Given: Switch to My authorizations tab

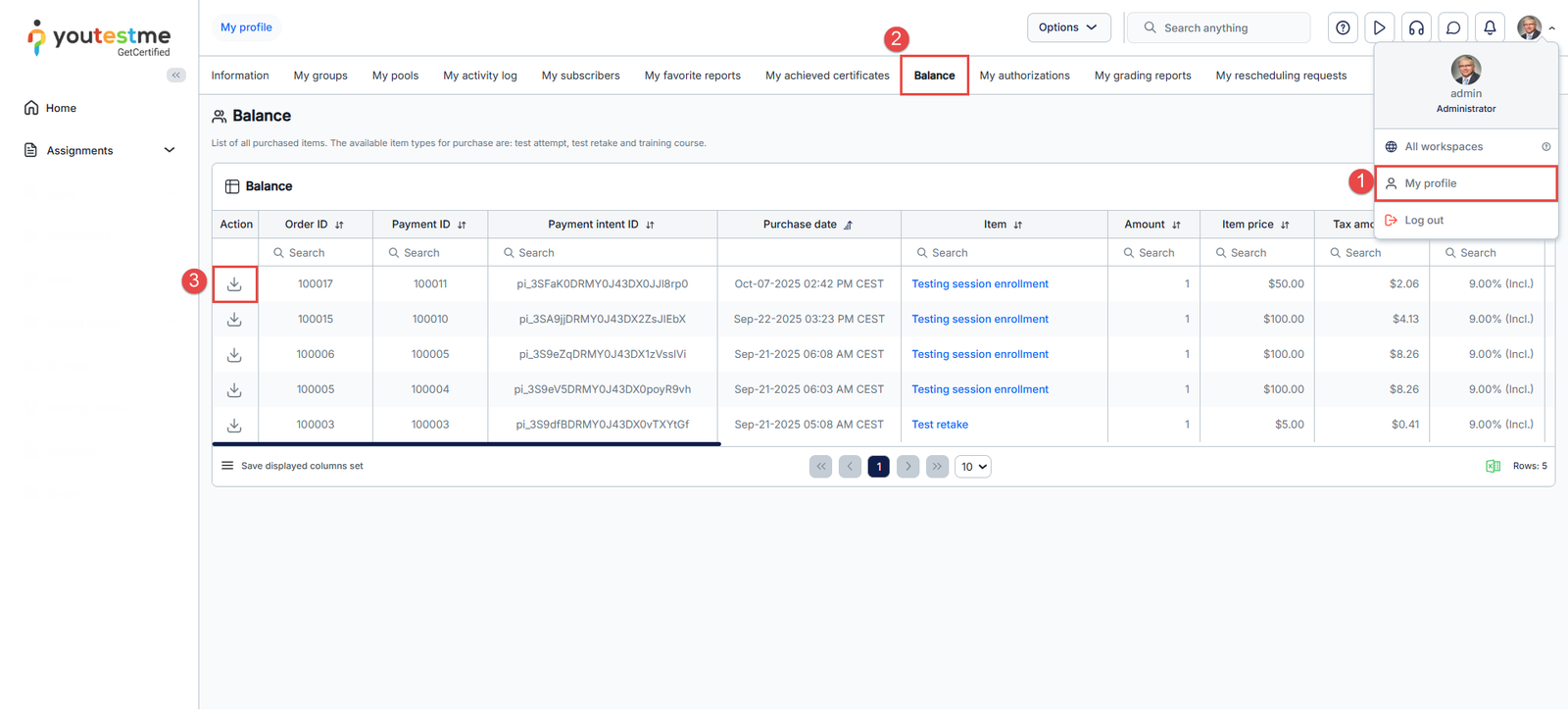Looking at the screenshot, I should pyautogui.click(x=1024, y=76).
